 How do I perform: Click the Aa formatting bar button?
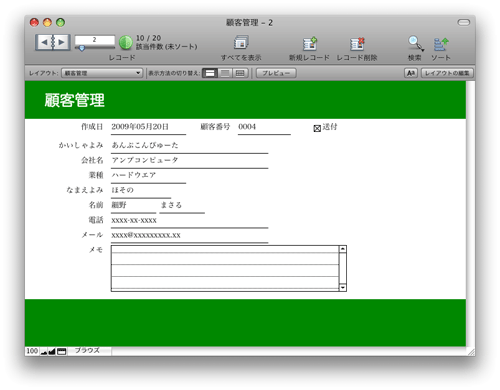(x=411, y=73)
